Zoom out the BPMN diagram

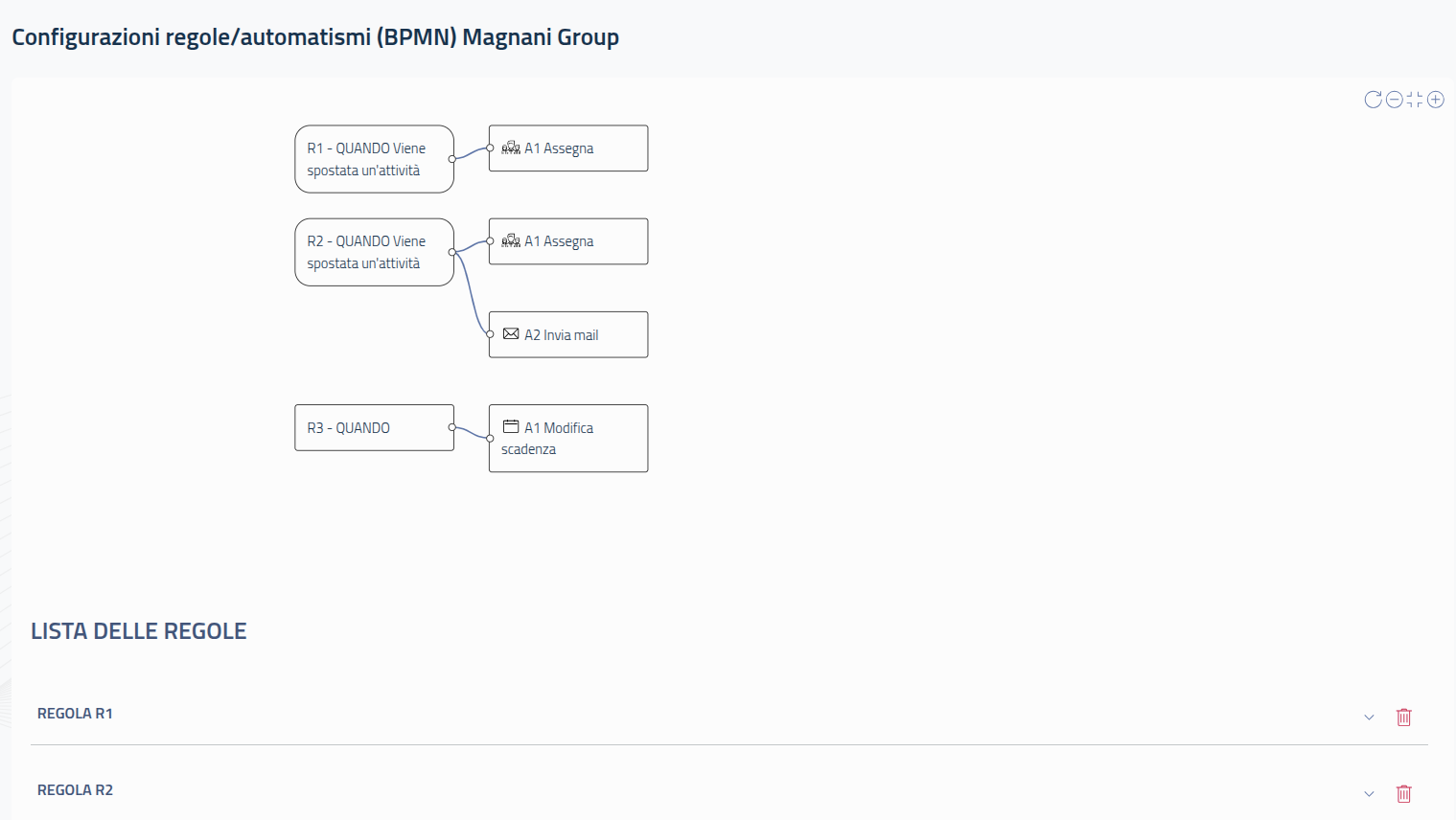point(1395,100)
